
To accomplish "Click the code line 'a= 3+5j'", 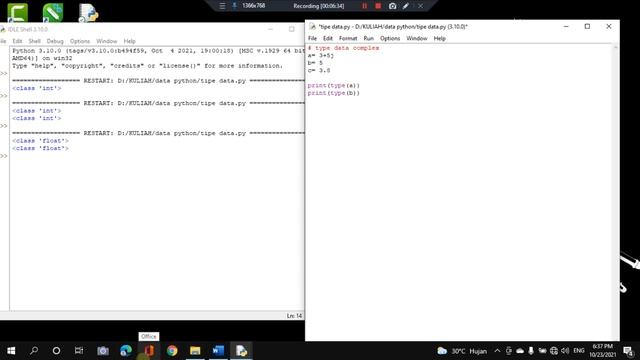I will pyautogui.click(x=321, y=56).
